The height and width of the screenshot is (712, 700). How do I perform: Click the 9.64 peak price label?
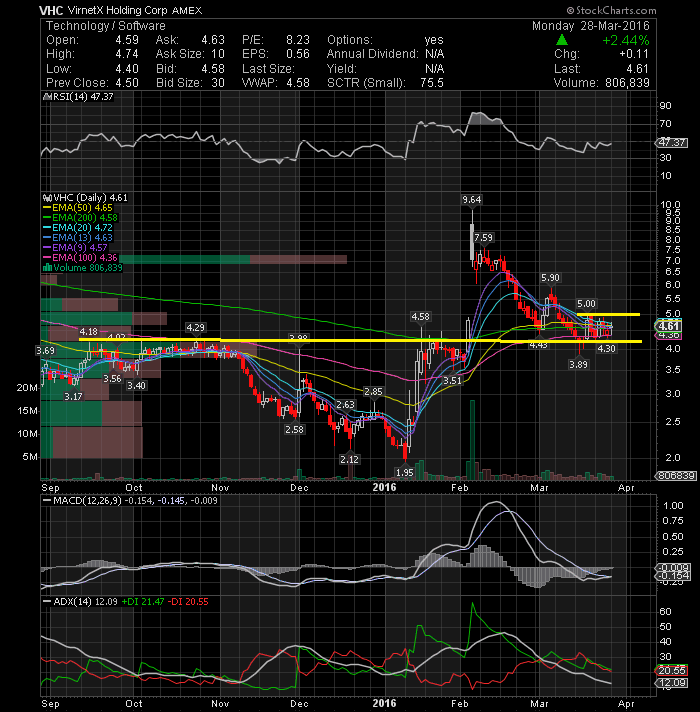tap(472, 200)
